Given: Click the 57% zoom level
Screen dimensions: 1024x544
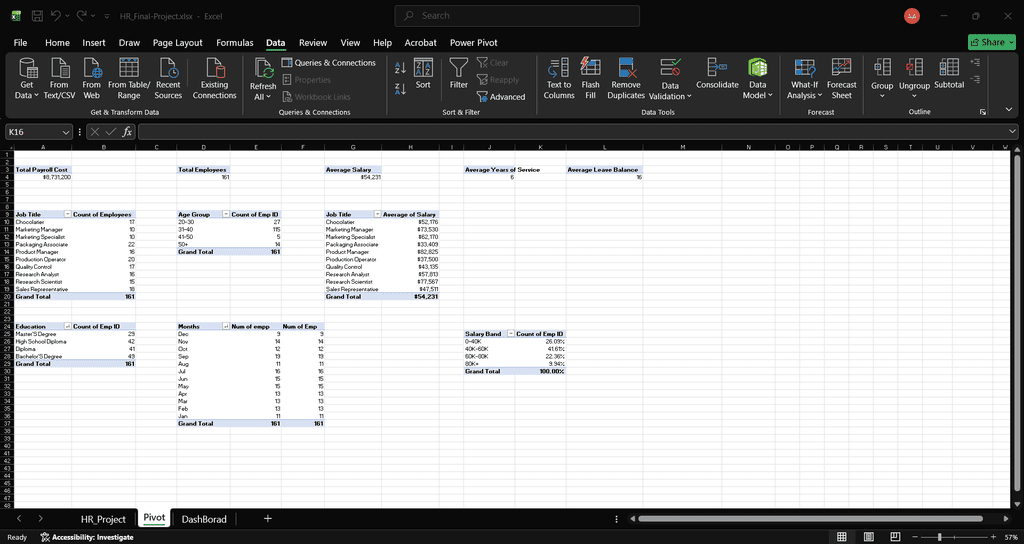Looking at the screenshot, I should coord(1010,537).
